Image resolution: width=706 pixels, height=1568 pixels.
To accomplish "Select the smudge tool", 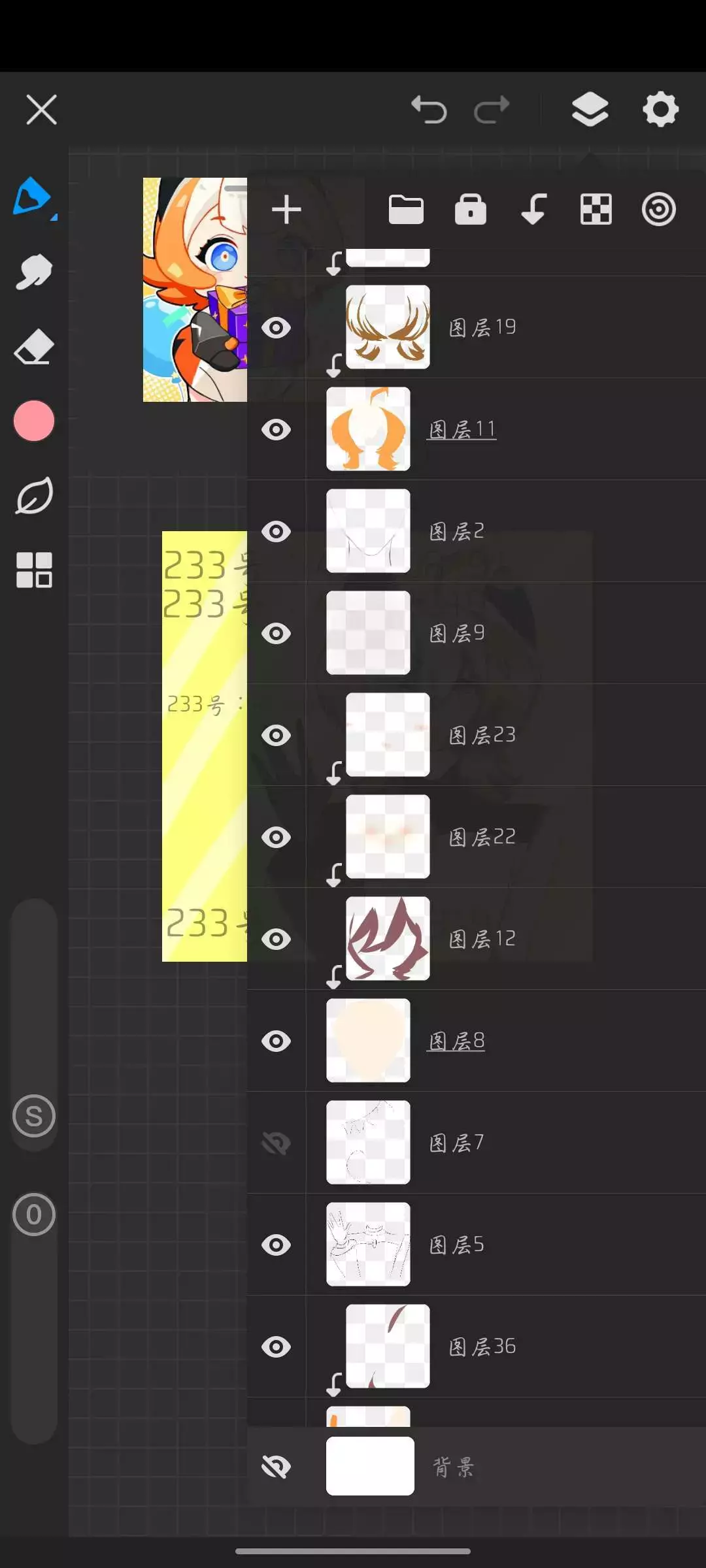I will pyautogui.click(x=33, y=272).
